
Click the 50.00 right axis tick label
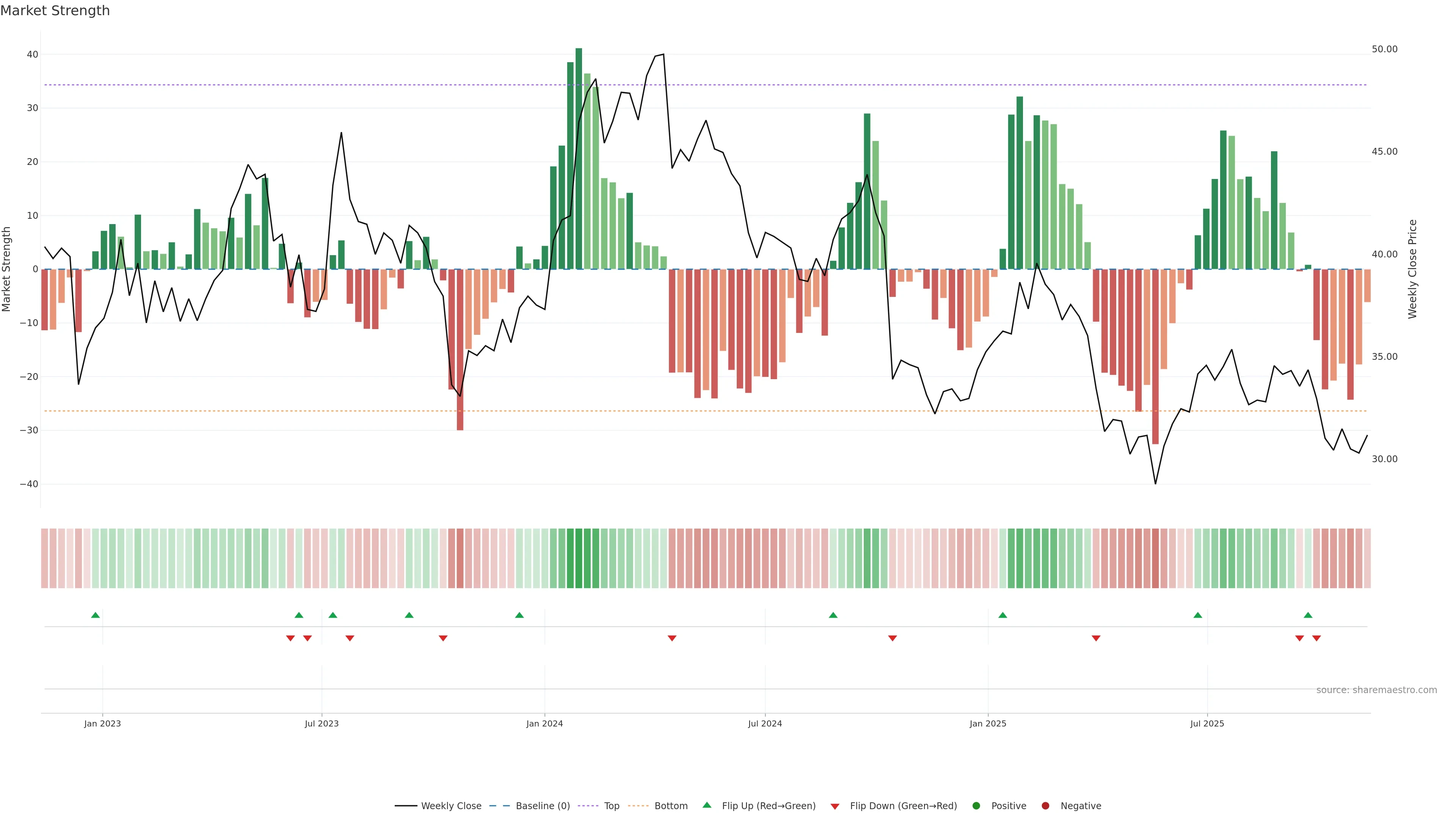[x=1384, y=49]
